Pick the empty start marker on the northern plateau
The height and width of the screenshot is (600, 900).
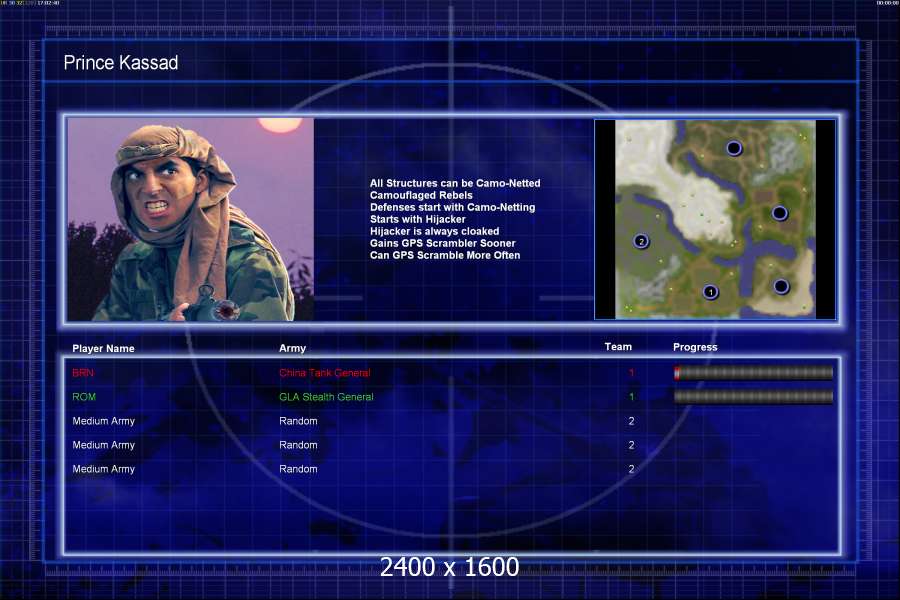click(x=734, y=149)
